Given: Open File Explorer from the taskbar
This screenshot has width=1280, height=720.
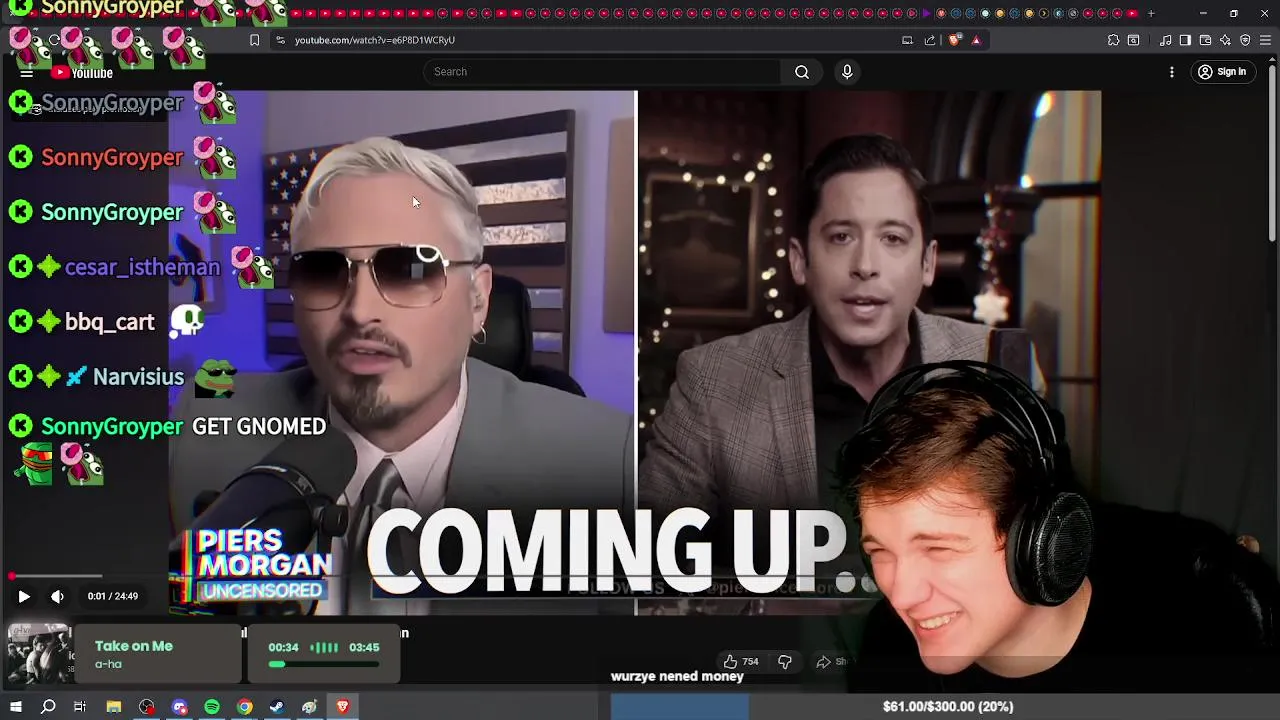Looking at the screenshot, I should [x=114, y=707].
